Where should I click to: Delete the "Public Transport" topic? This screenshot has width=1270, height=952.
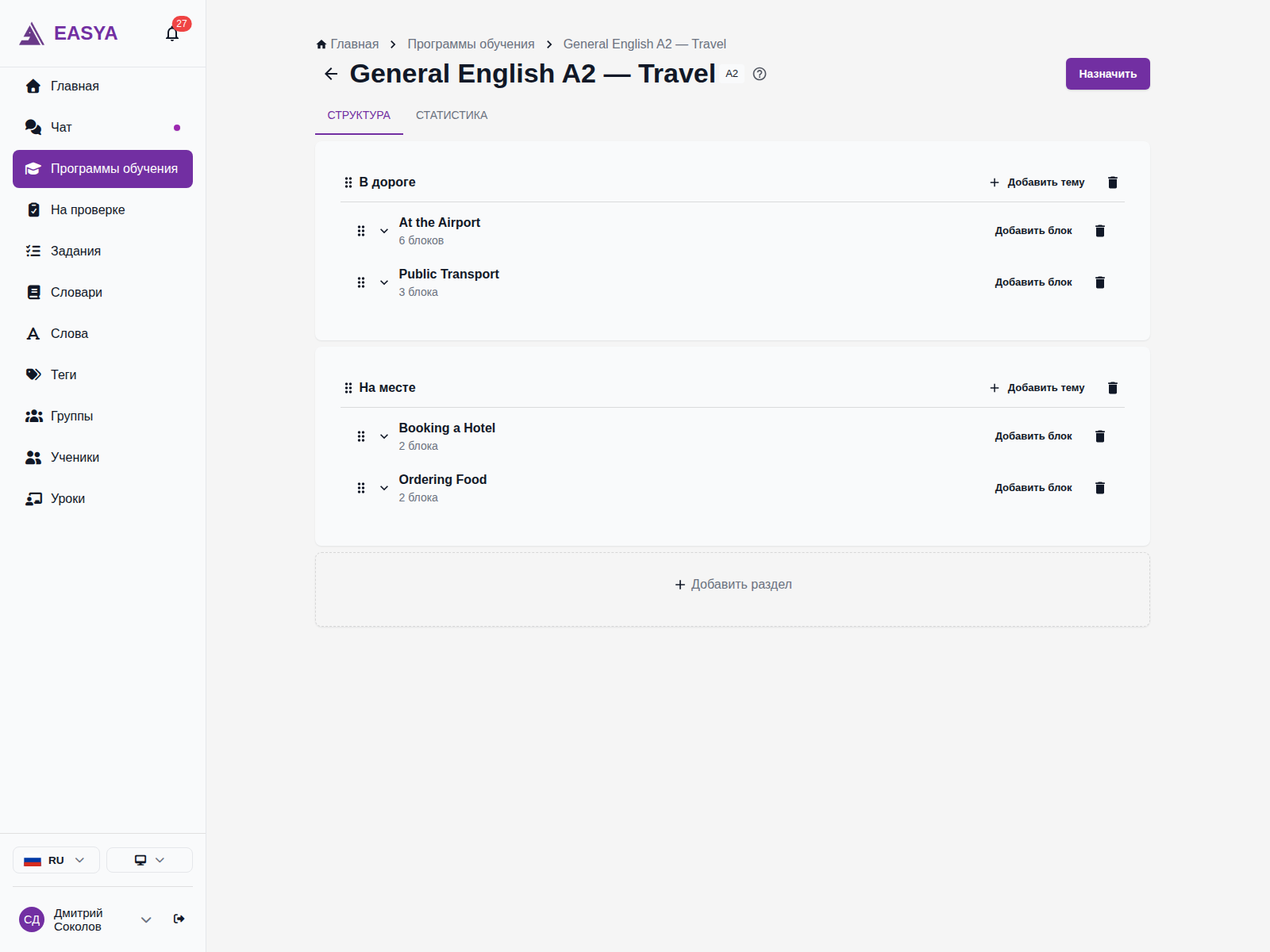(1100, 282)
